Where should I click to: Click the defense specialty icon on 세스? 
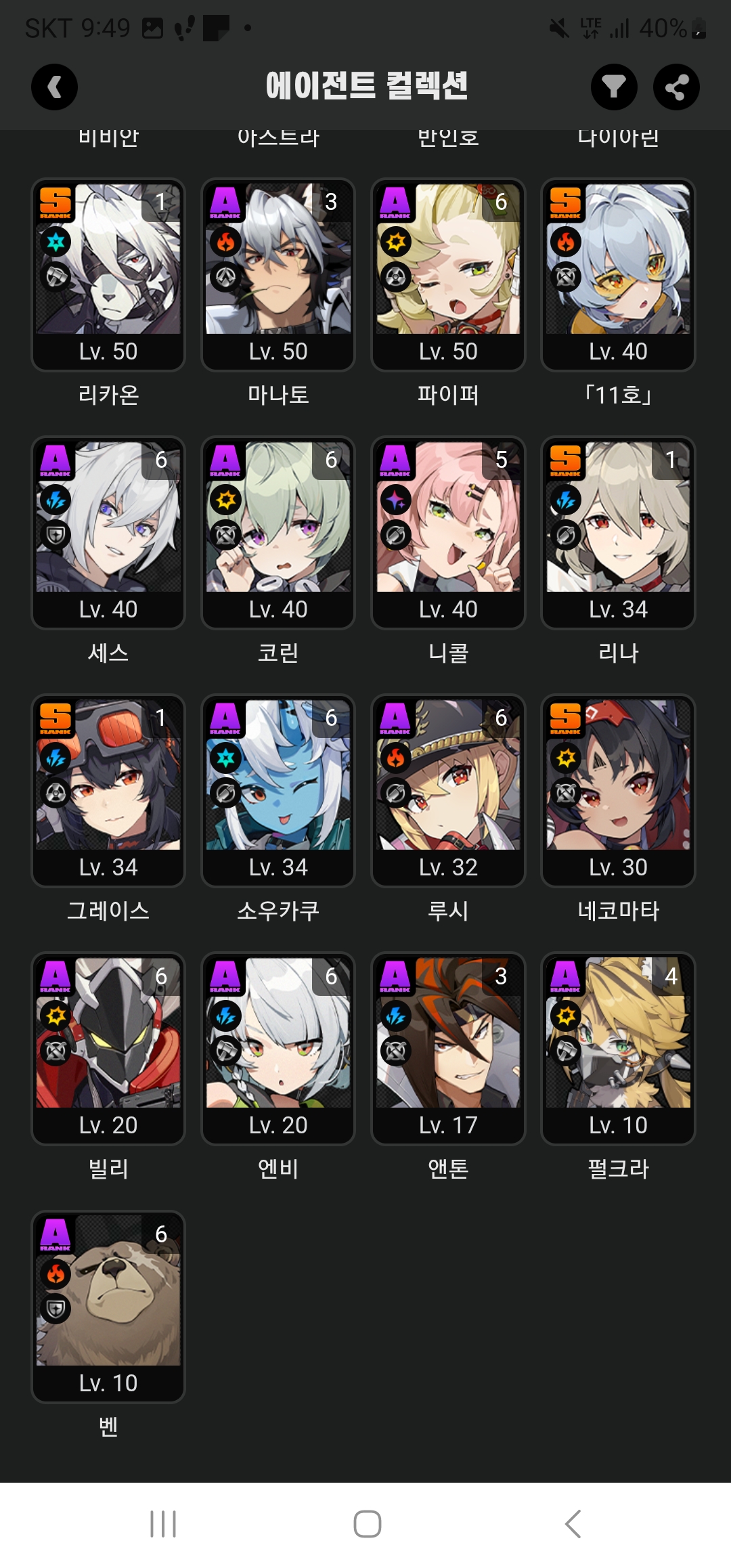click(x=56, y=536)
